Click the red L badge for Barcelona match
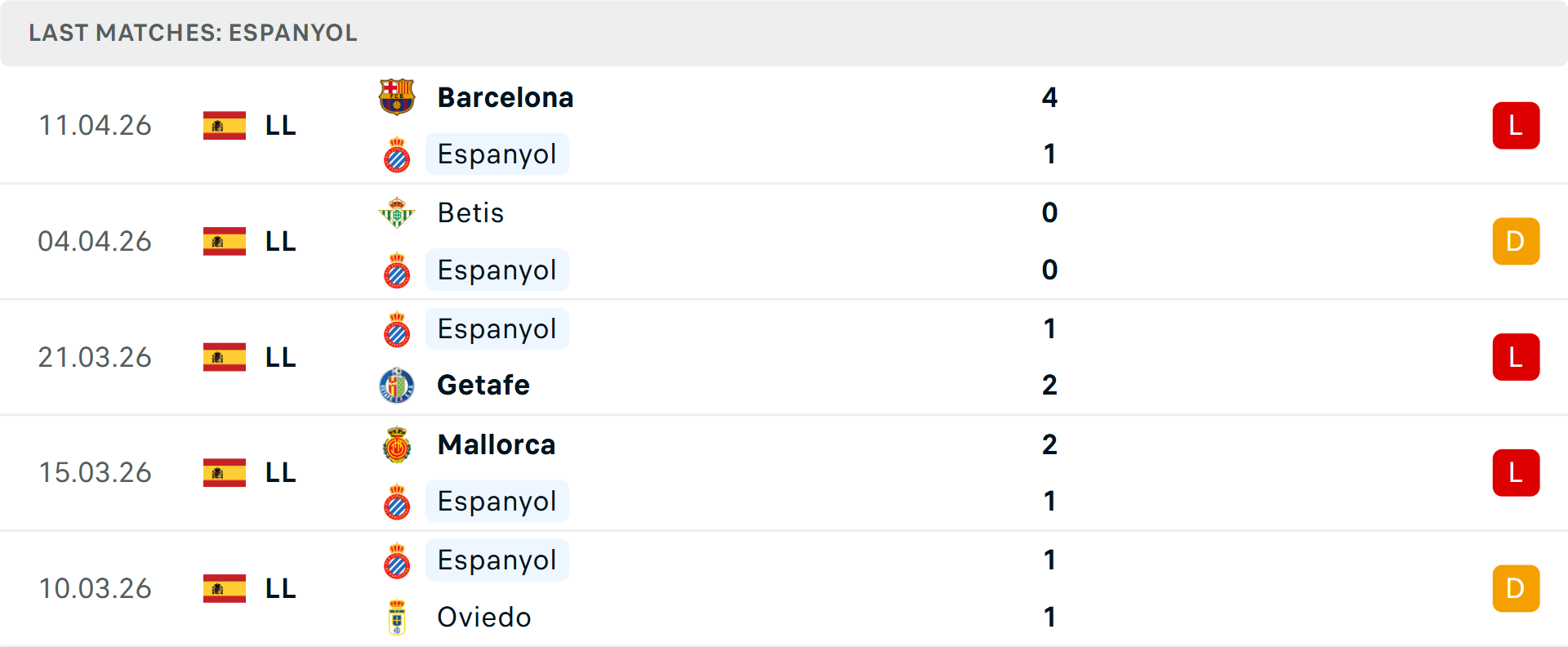 1516,126
